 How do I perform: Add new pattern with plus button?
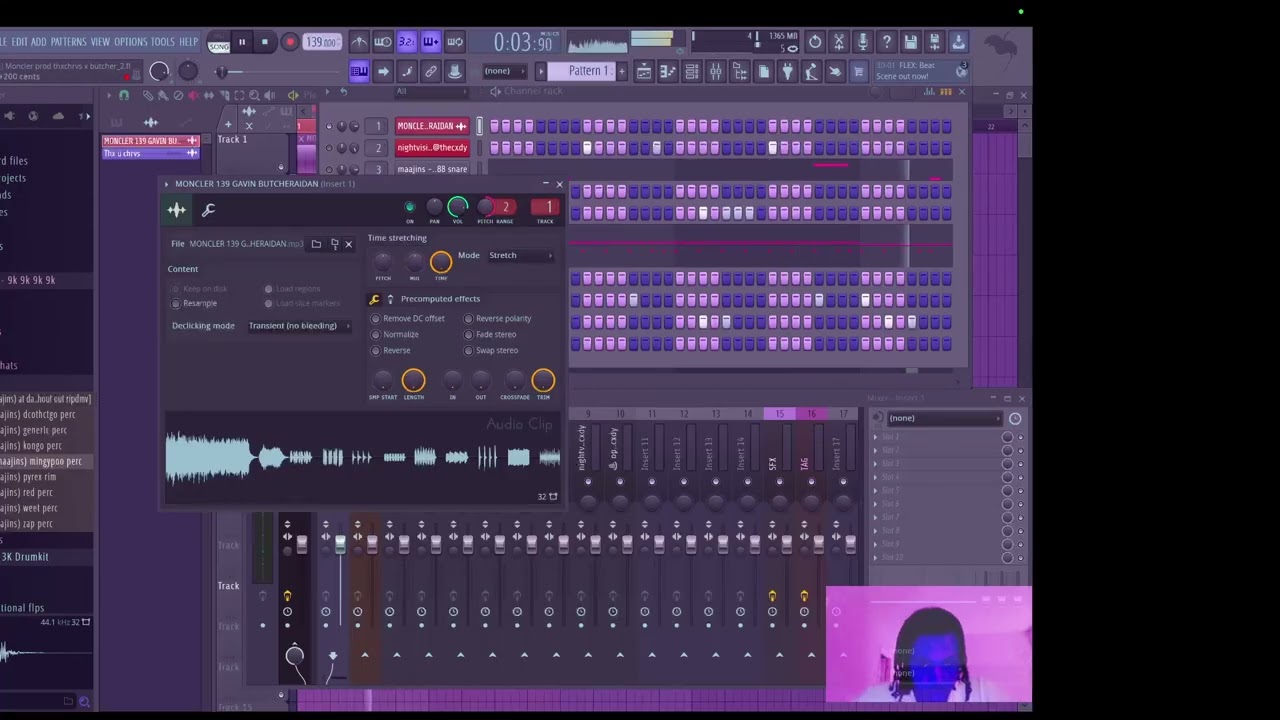621,71
